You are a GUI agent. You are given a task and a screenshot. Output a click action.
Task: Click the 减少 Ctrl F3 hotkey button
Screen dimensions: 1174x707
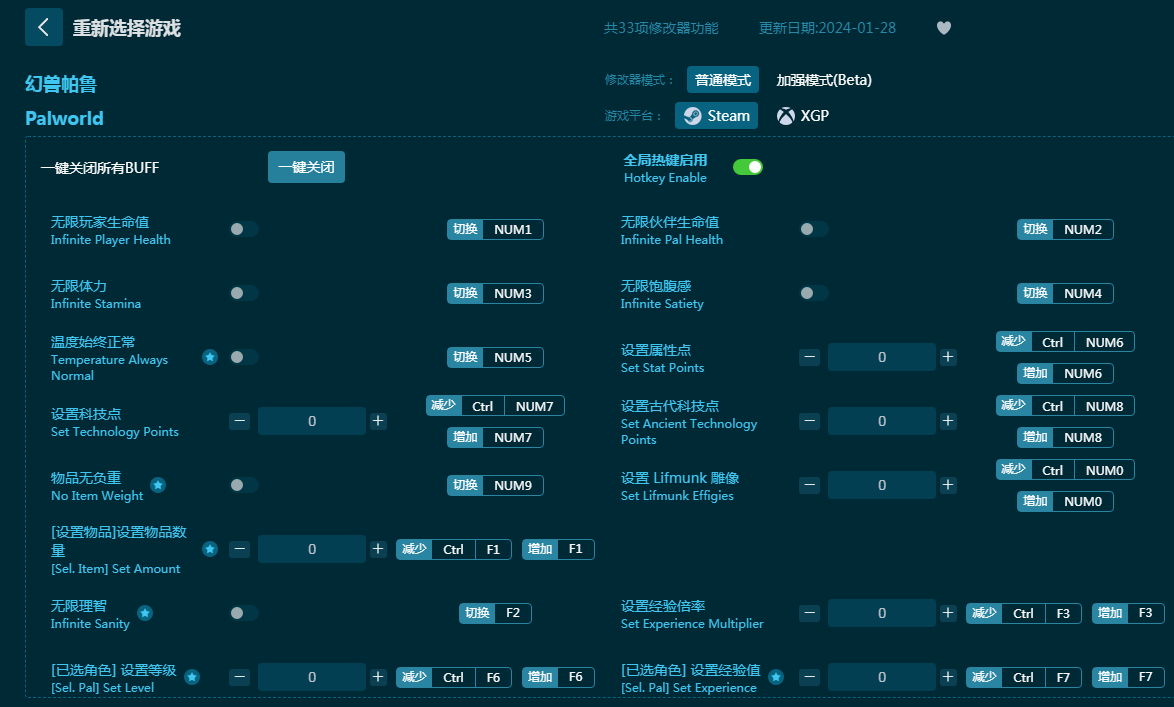[x=1024, y=613]
